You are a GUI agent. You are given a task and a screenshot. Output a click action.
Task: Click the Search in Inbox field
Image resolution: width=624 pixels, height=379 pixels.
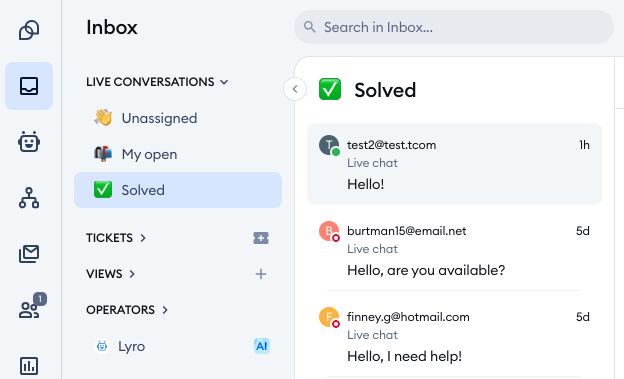[454, 27]
